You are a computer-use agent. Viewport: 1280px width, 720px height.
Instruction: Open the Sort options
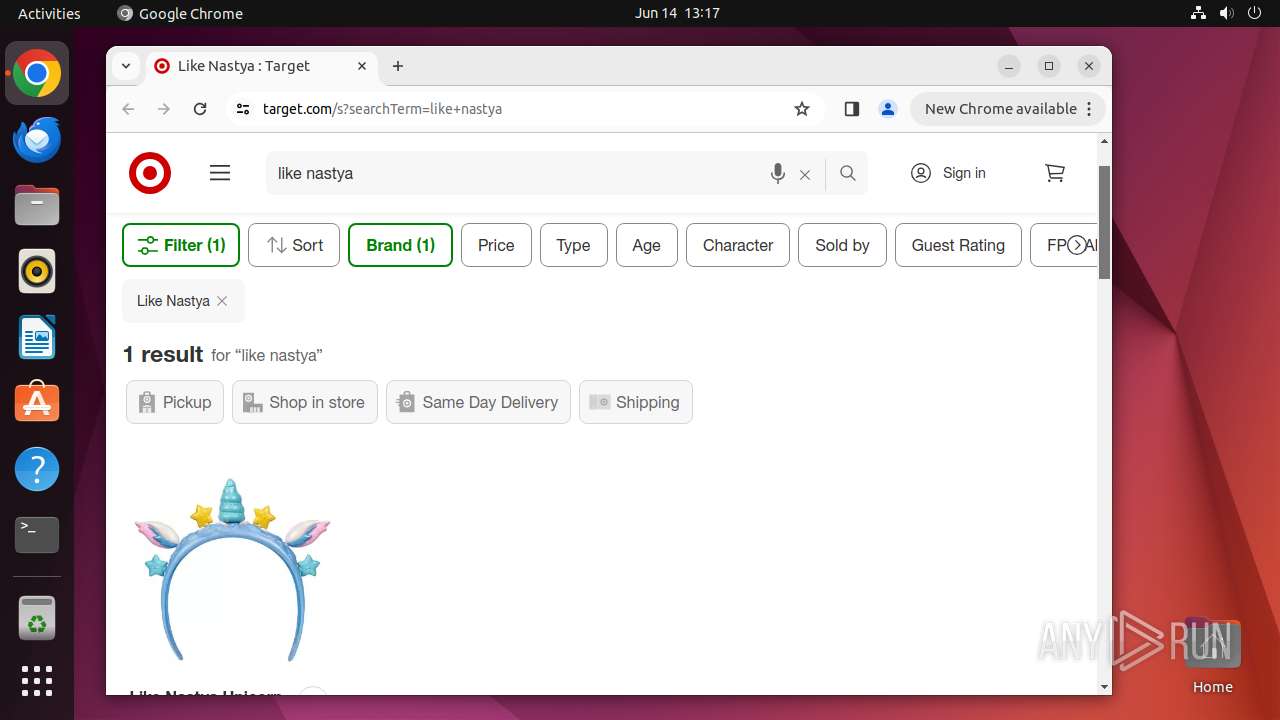click(x=294, y=245)
